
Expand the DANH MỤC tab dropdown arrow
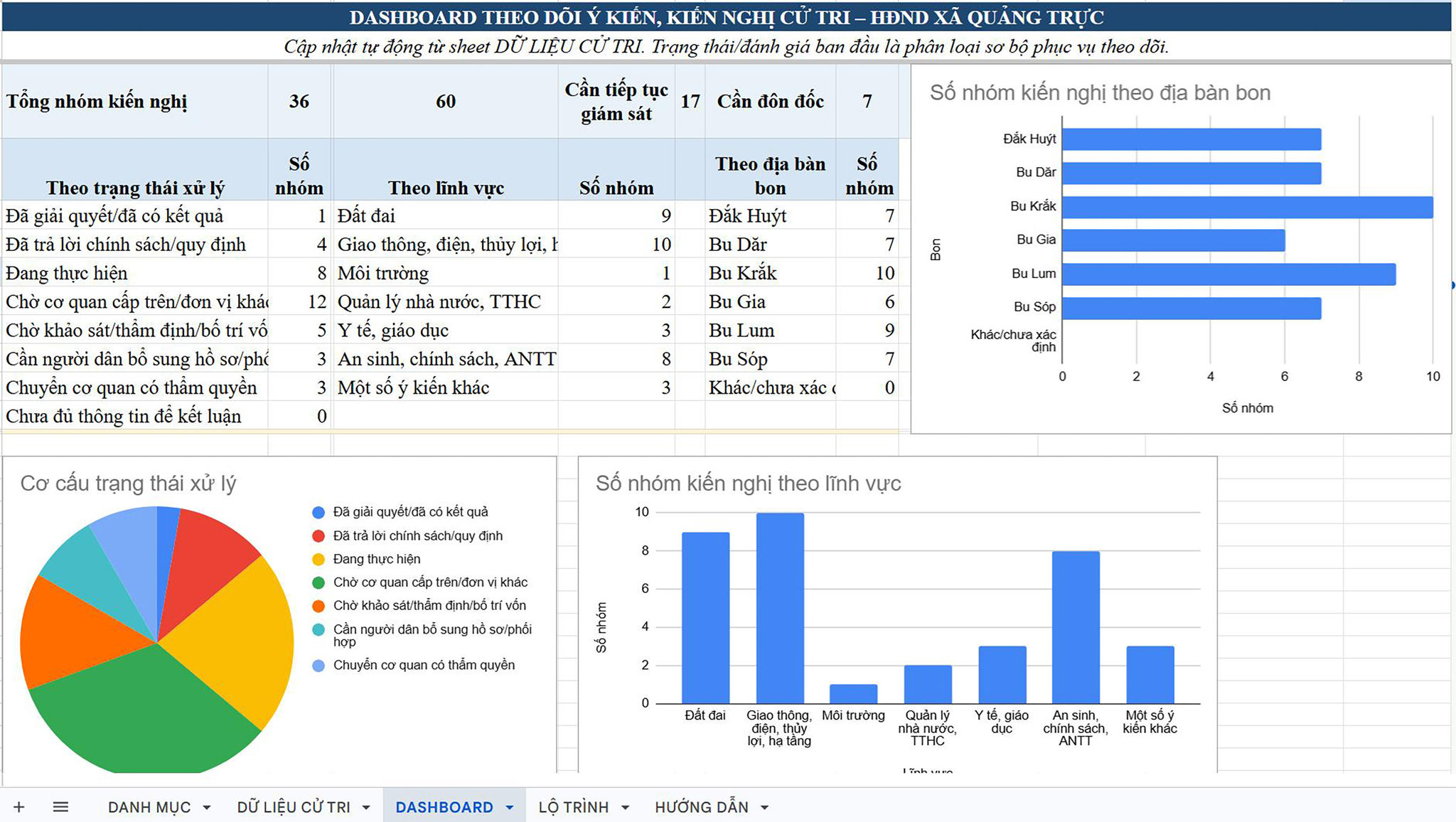(x=207, y=808)
